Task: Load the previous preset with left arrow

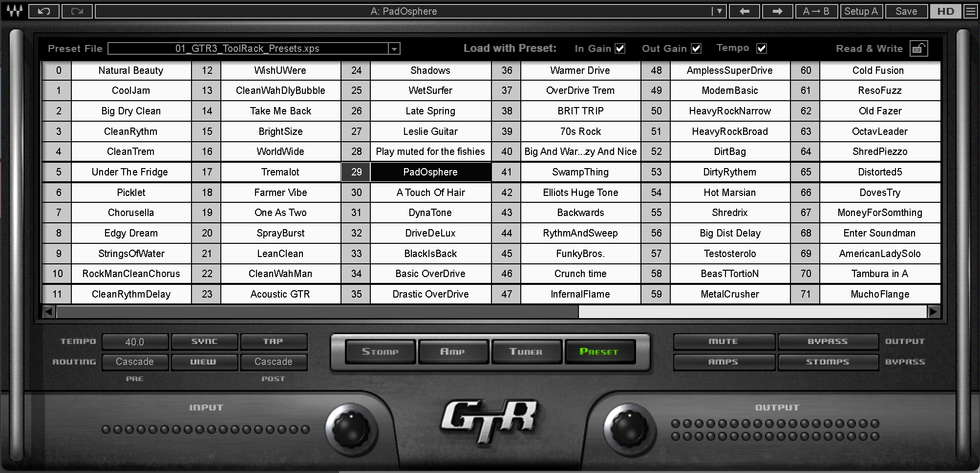Action: pyautogui.click(x=744, y=11)
